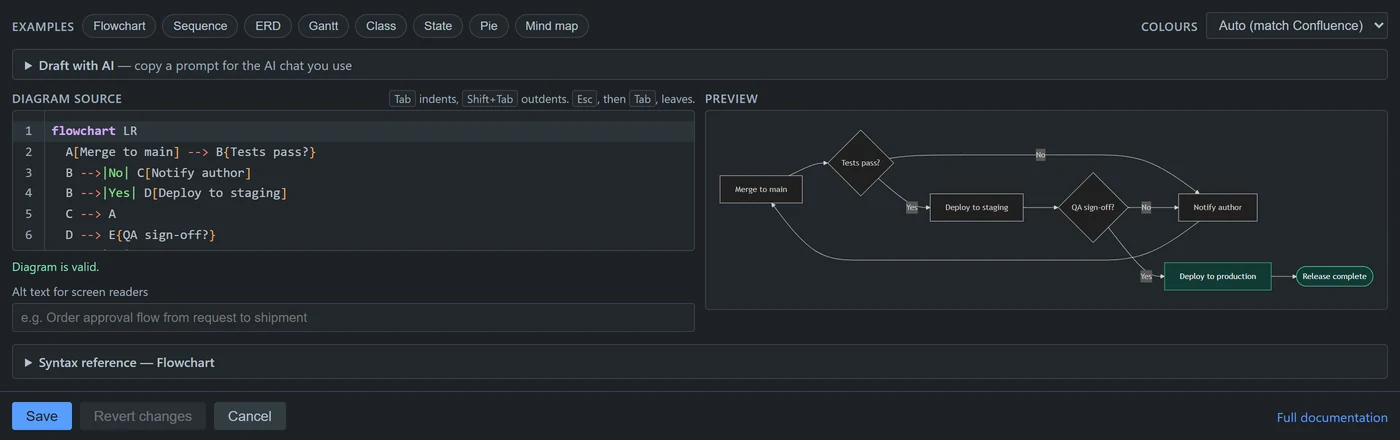Click the 'QA sign-off?' diamond node

click(x=1093, y=207)
